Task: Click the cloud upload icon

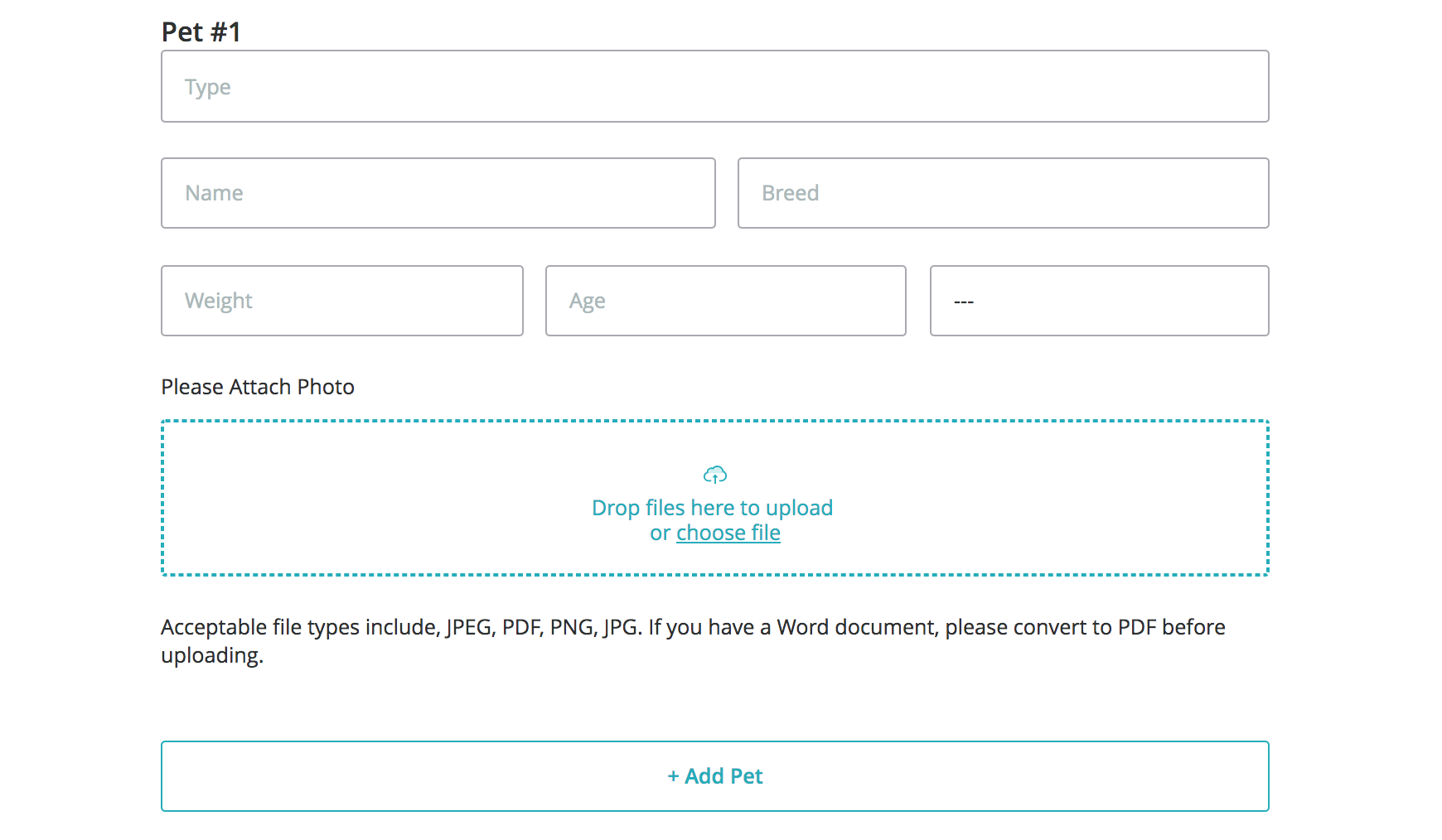Action: point(714,475)
